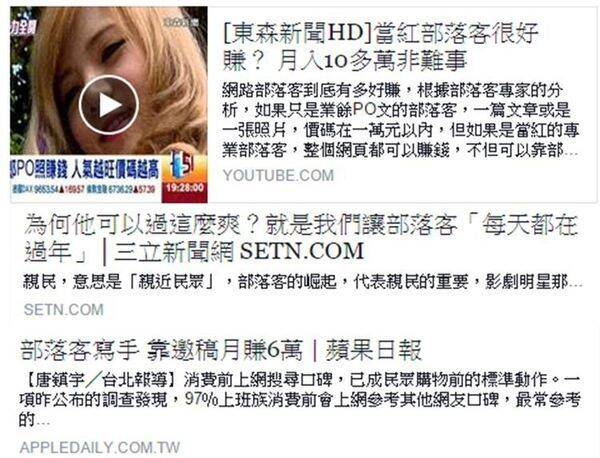Viewport: 600px width, 458px height.
Task: Click the APPLEDAILY.COM.TW source label
Action: [100, 447]
